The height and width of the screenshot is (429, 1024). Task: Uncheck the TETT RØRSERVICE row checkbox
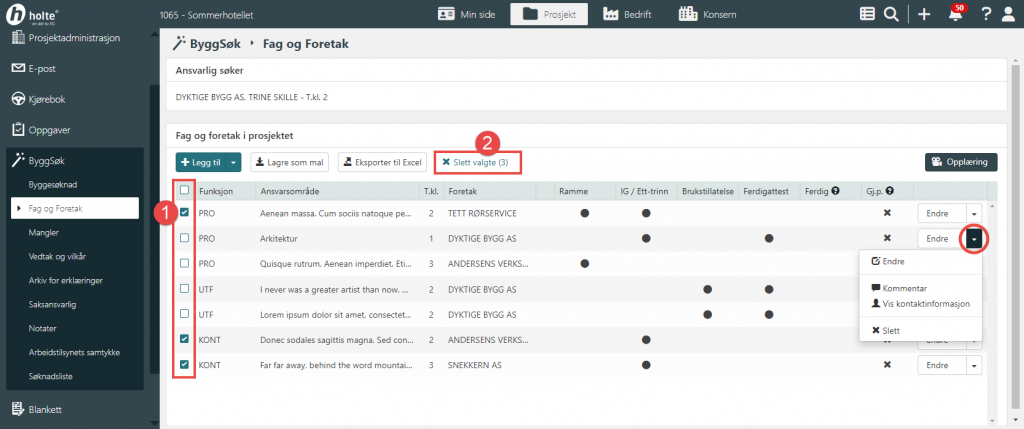pos(184,213)
